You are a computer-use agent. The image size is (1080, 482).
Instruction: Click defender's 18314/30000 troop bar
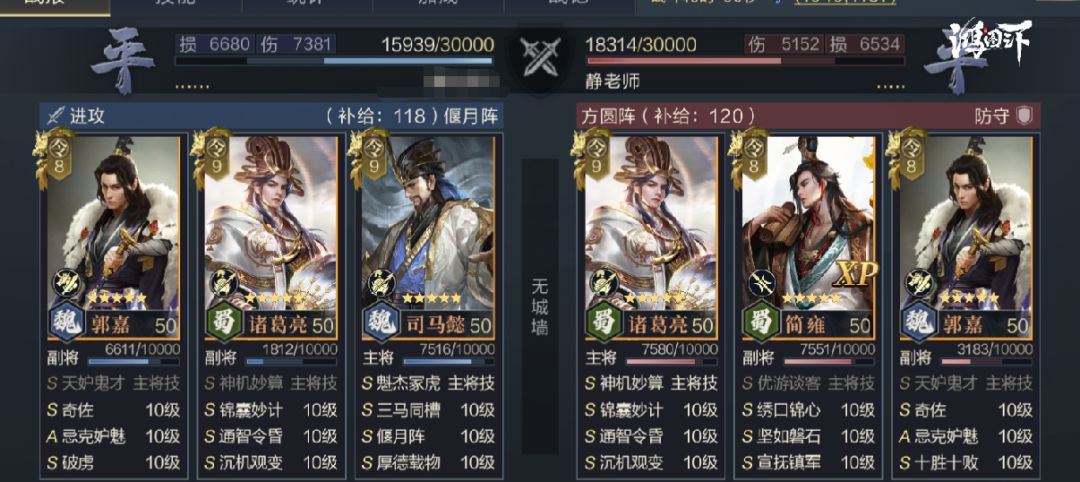[x=745, y=61]
